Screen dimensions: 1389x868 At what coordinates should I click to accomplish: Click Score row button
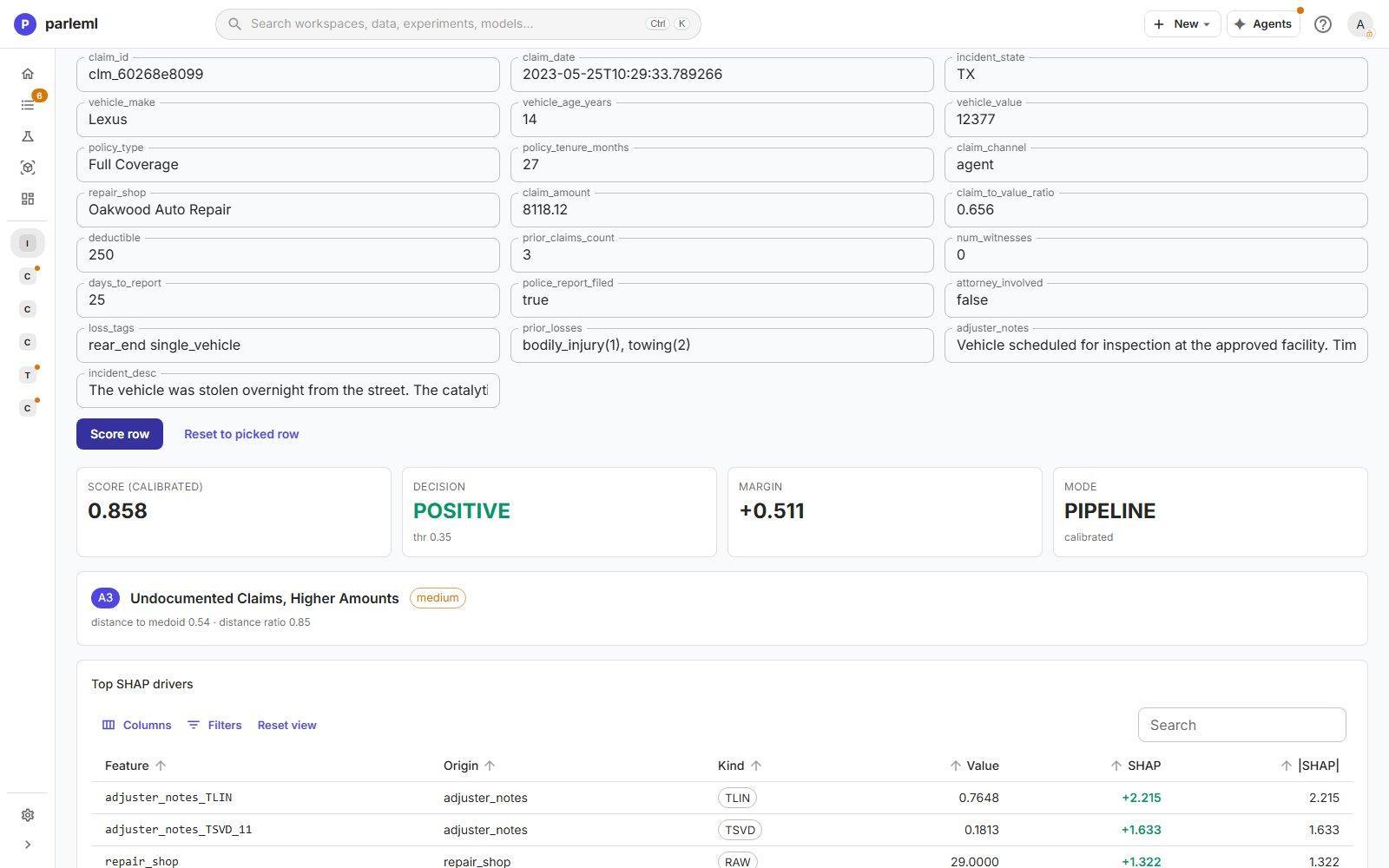(120, 434)
